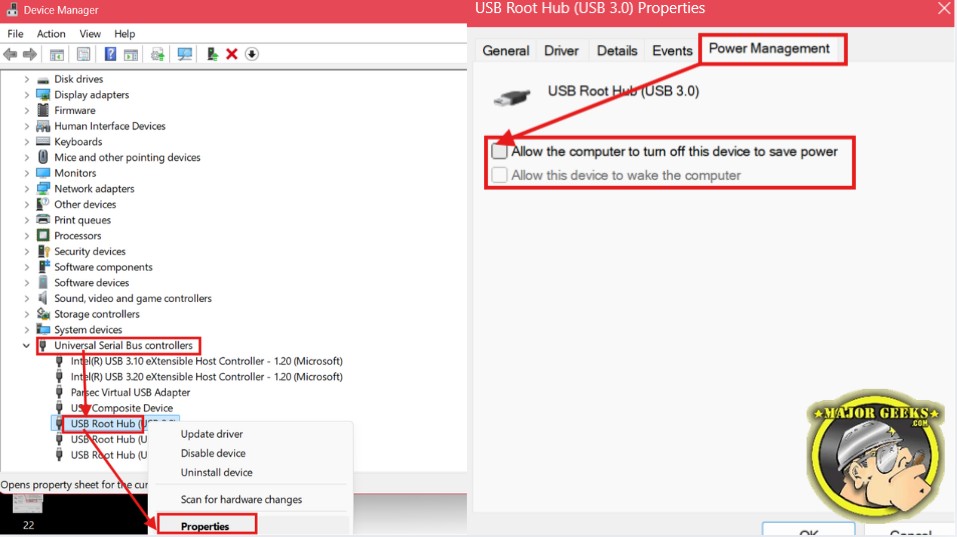The image size is (957, 537).
Task: Open the Power Management tab
Action: [x=769, y=49]
